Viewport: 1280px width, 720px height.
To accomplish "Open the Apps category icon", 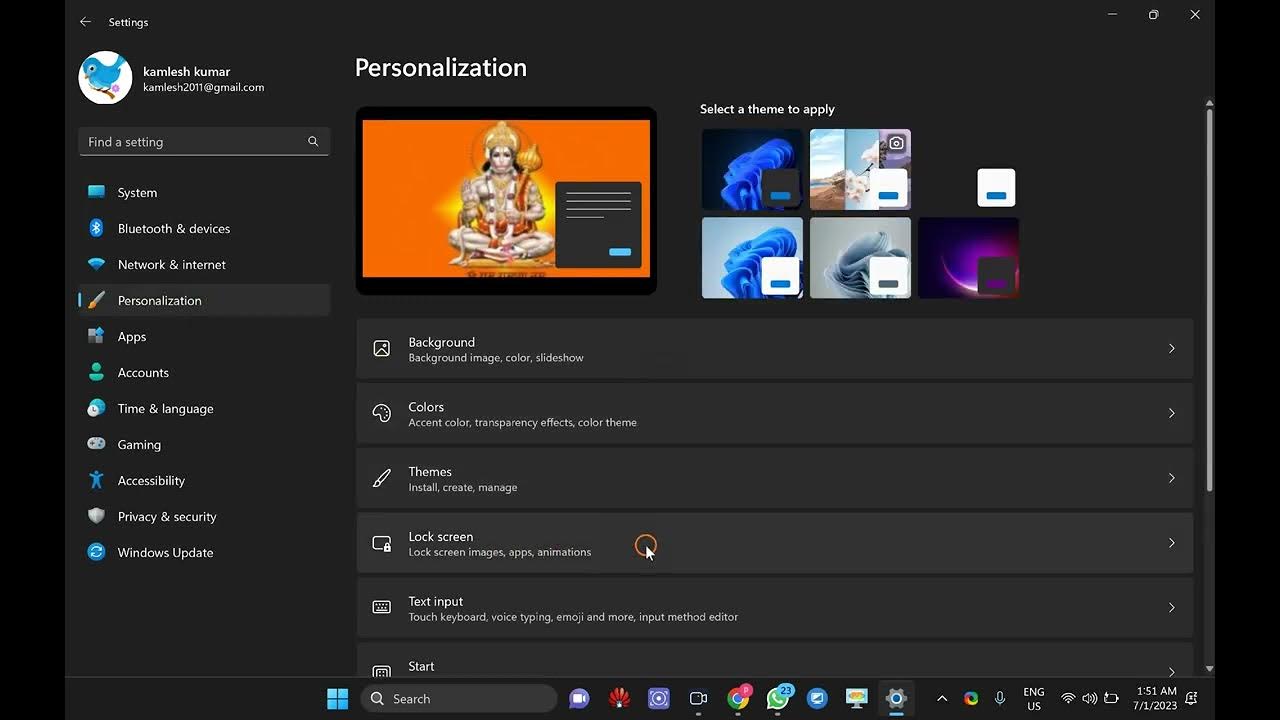I will 96,336.
